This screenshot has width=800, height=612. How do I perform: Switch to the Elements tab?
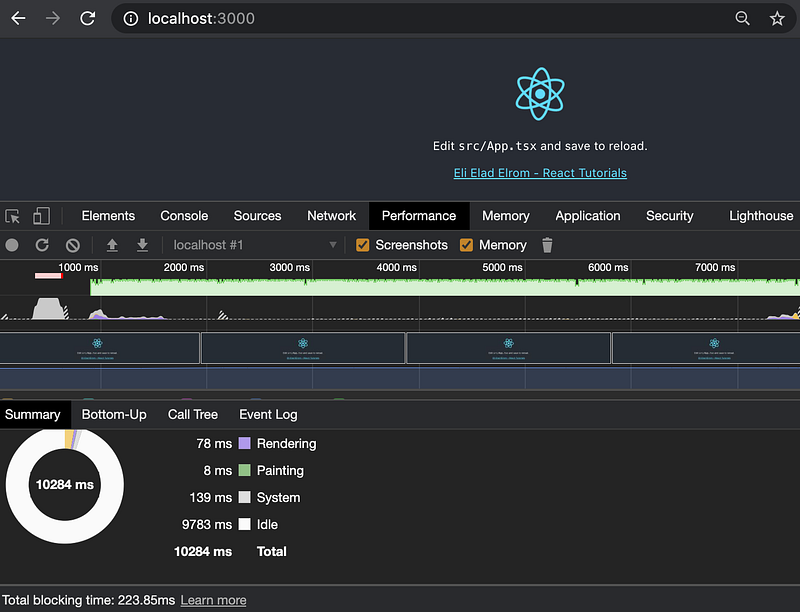[x=108, y=216]
